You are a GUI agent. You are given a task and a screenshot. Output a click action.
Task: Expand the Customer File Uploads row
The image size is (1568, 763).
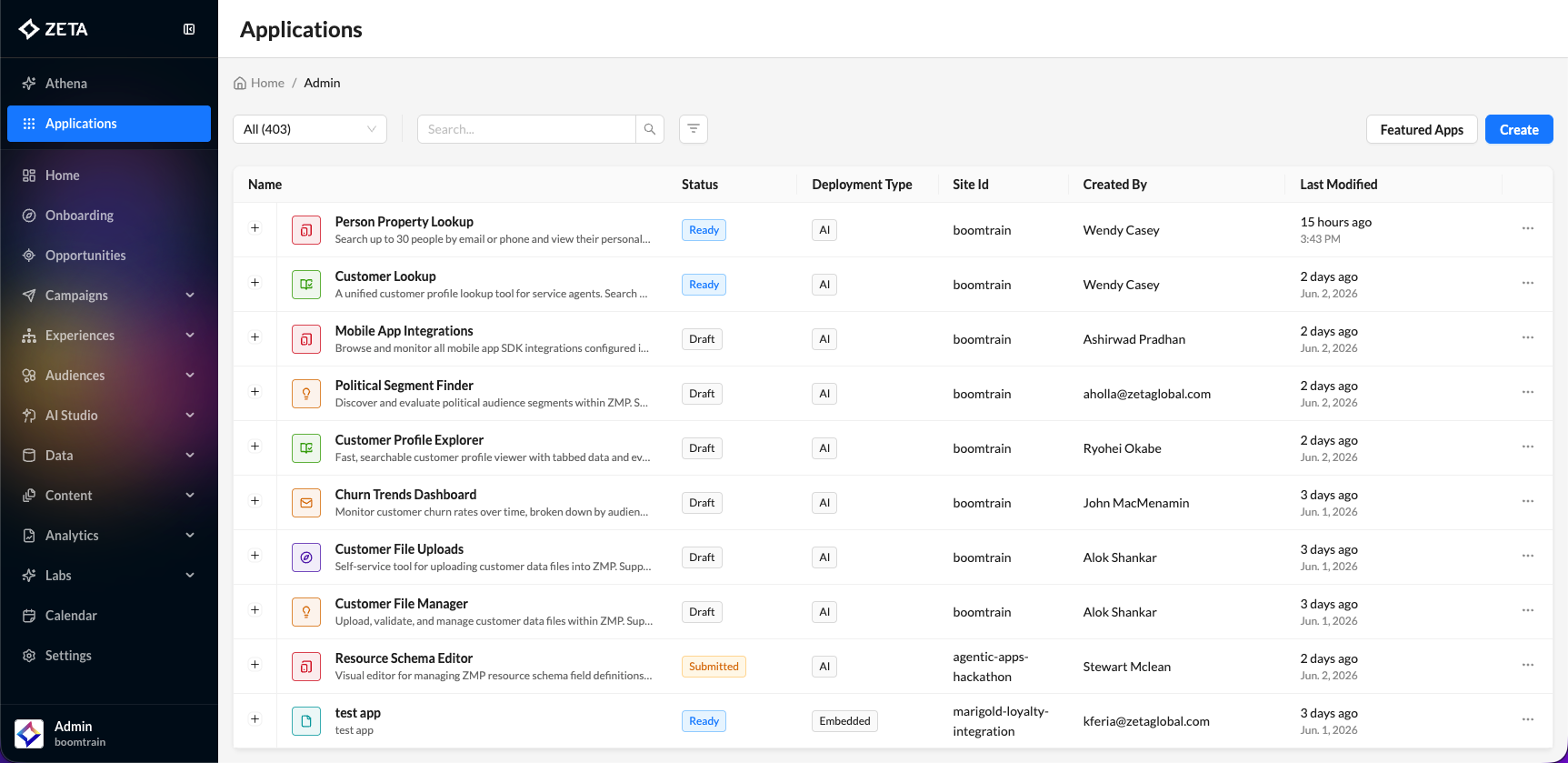coord(255,556)
